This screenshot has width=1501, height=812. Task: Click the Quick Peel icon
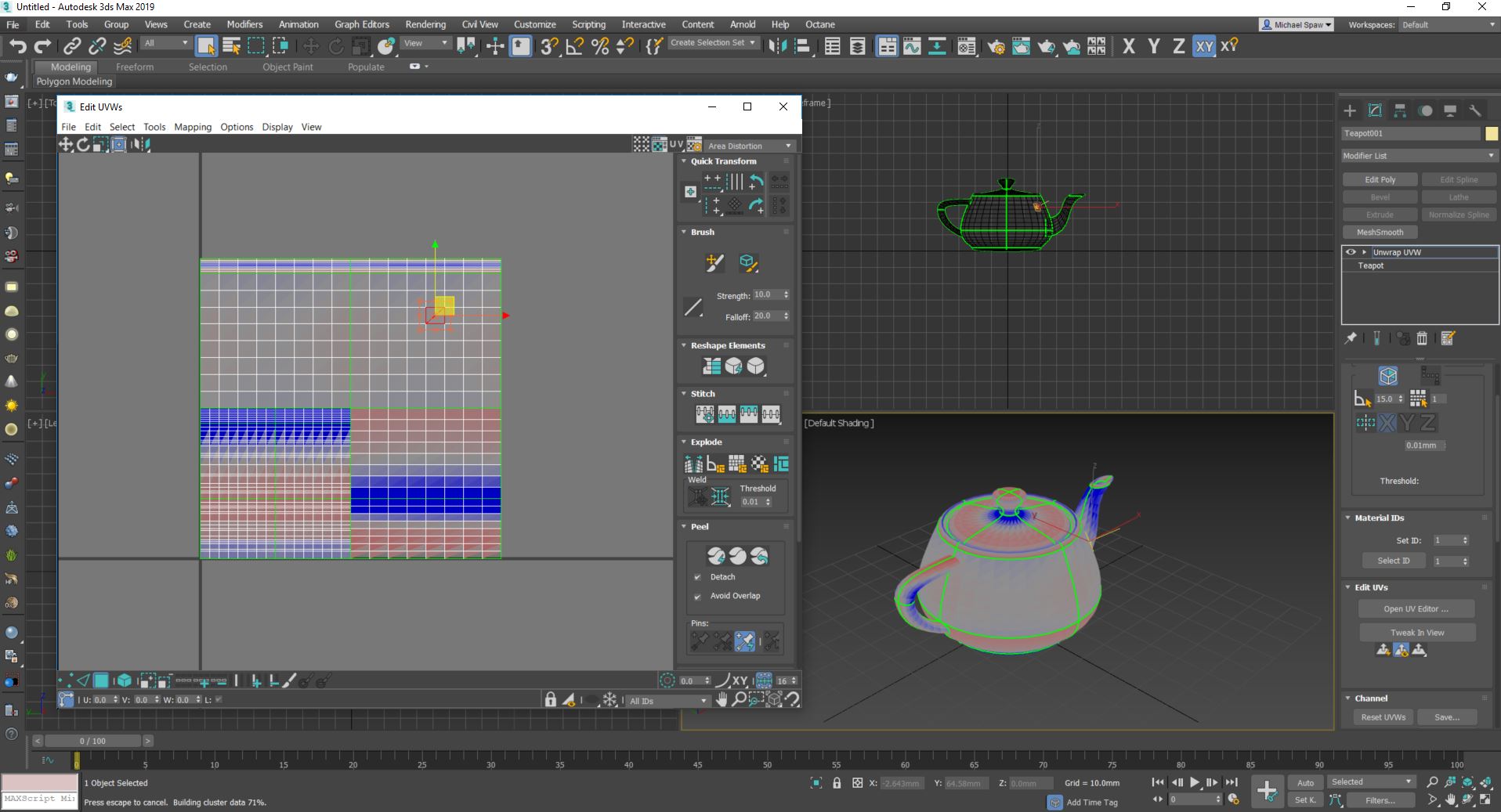[x=716, y=556]
